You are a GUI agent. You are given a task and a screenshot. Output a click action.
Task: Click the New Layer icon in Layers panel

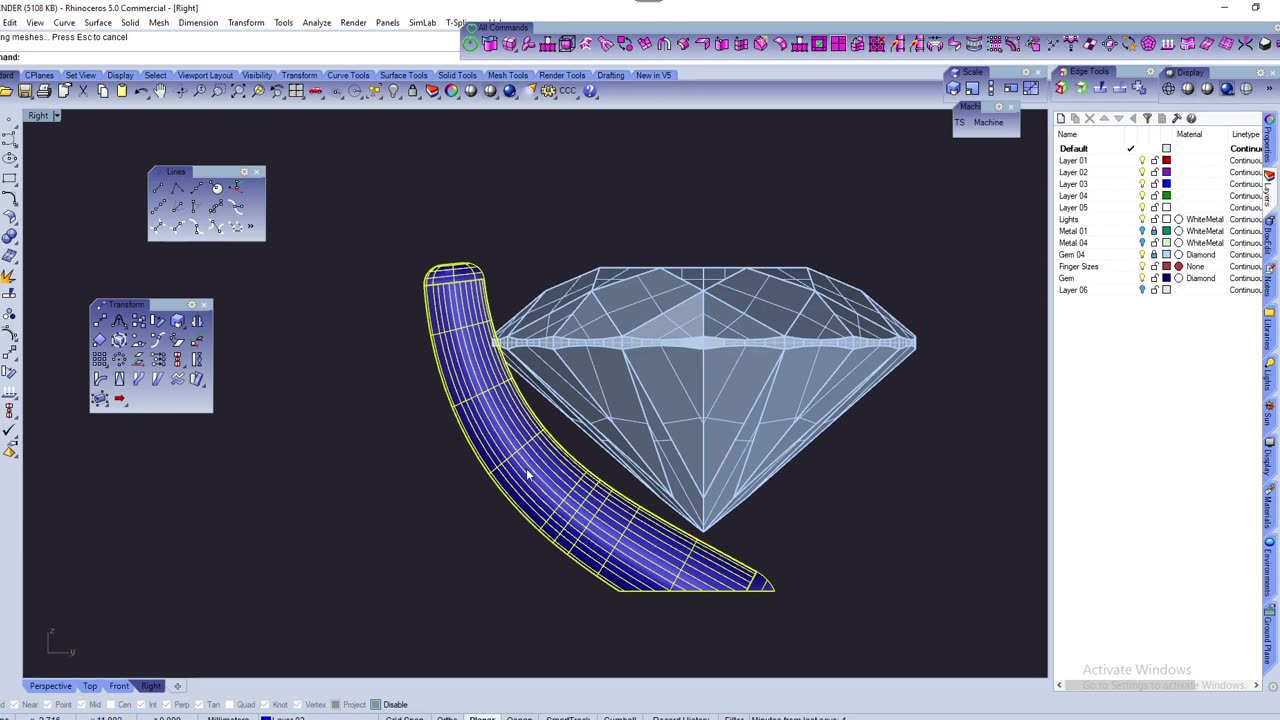[x=1061, y=118]
